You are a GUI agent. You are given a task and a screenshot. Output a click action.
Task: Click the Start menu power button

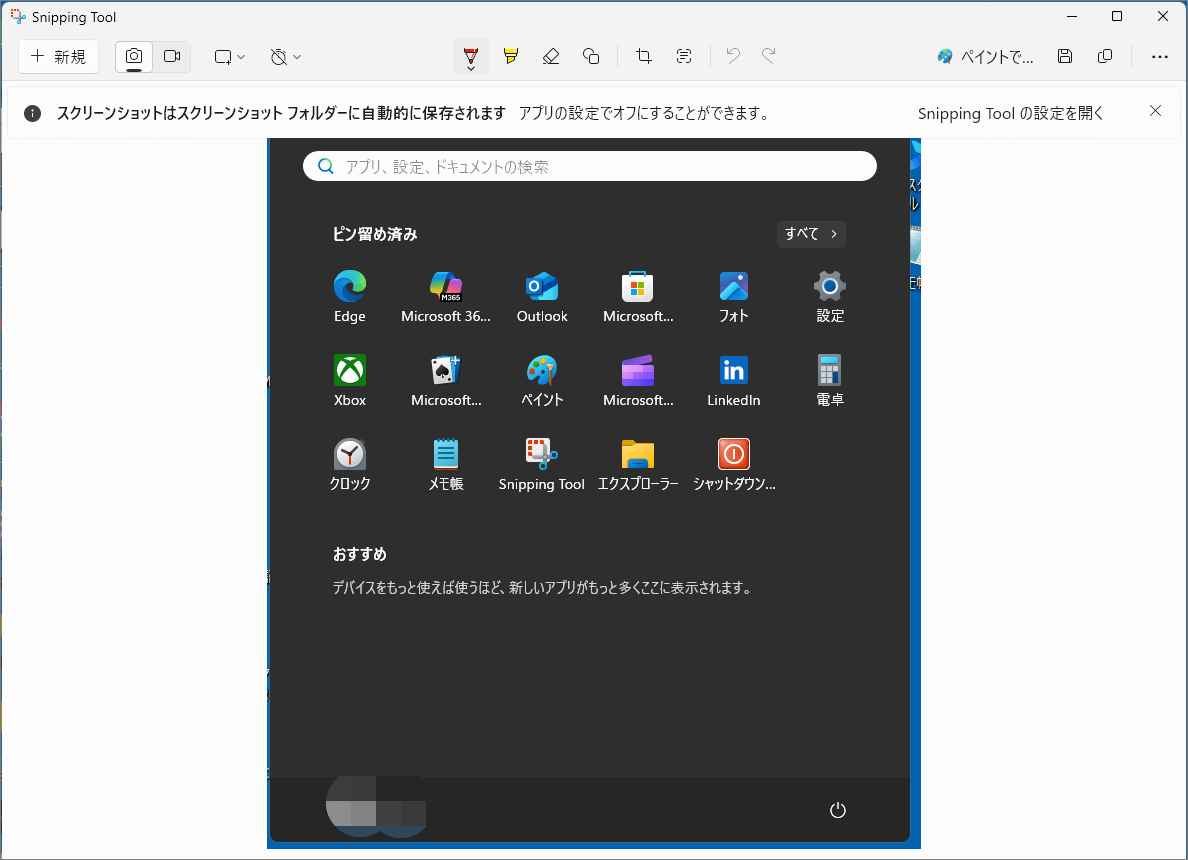(837, 810)
